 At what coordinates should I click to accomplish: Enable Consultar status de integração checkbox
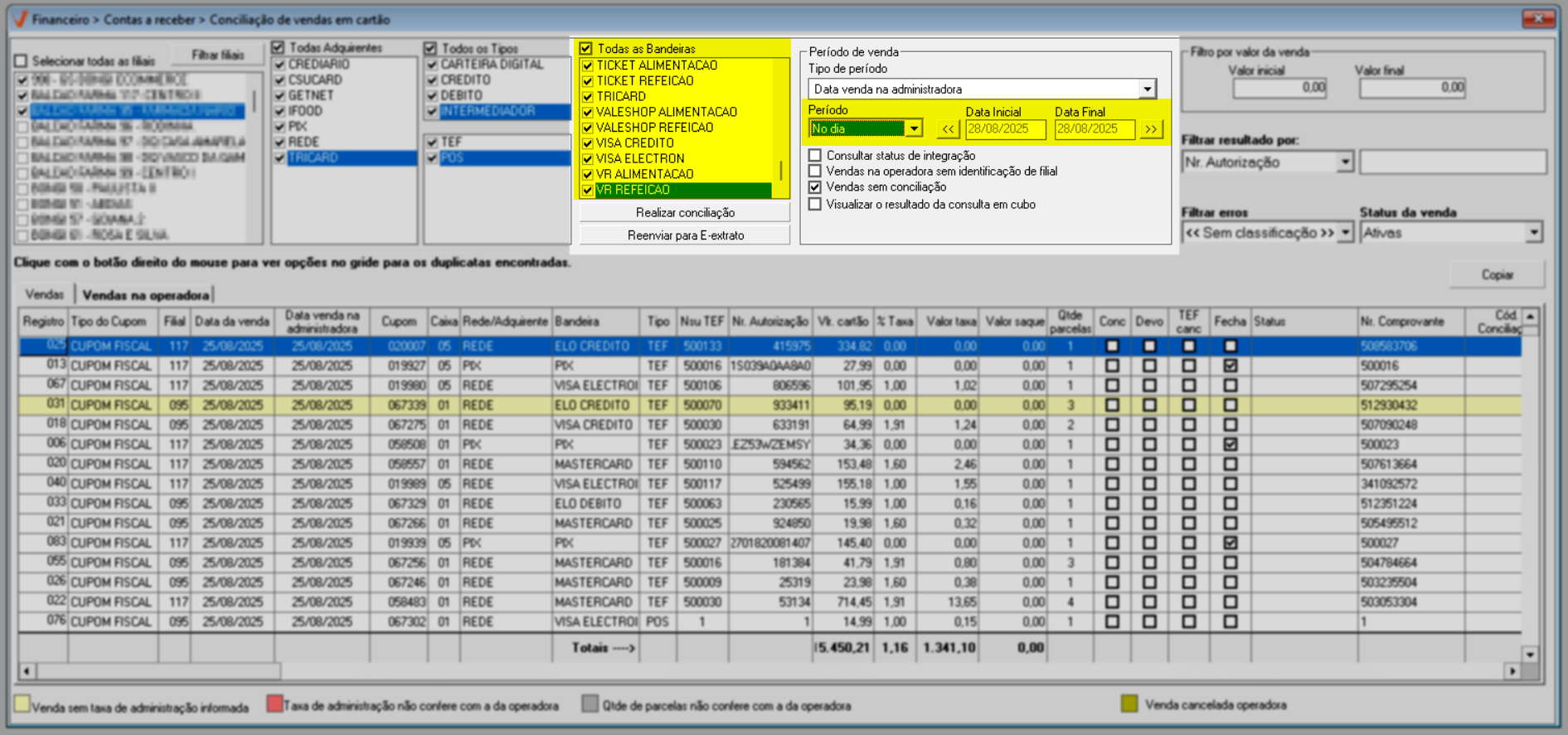pyautogui.click(x=815, y=156)
